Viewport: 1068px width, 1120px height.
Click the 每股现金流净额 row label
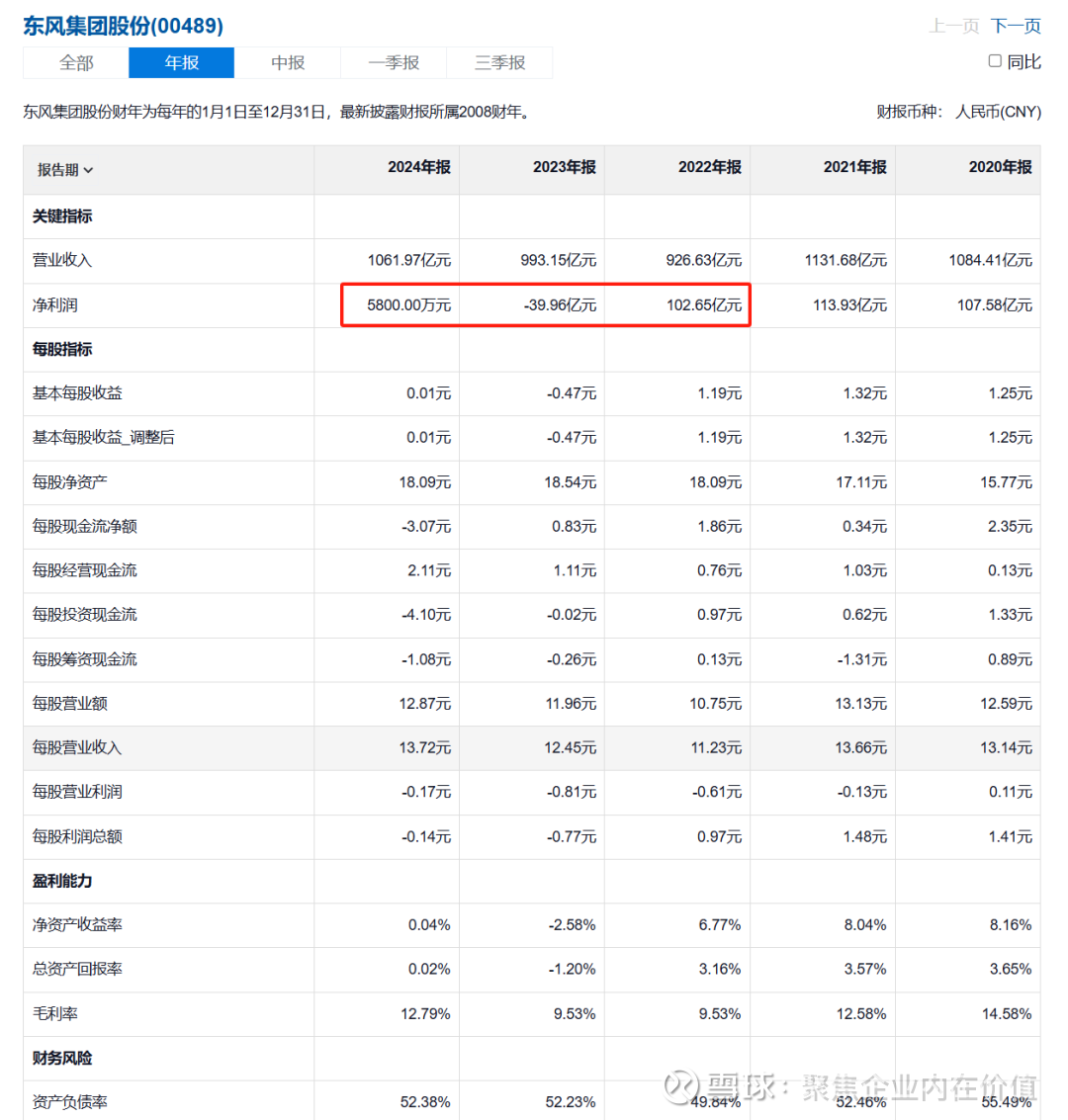point(84,527)
